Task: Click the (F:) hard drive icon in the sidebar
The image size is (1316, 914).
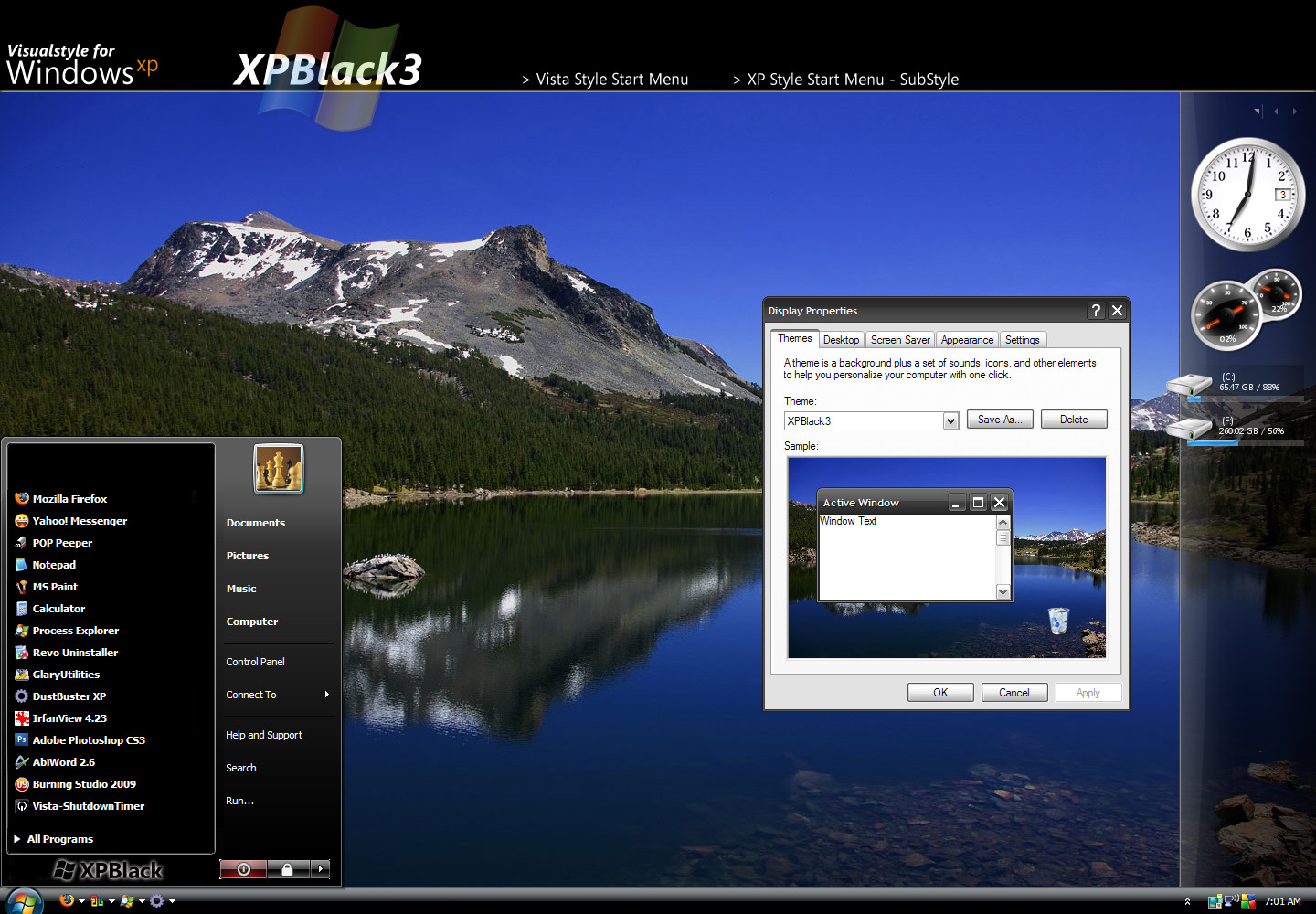Action: [1189, 428]
